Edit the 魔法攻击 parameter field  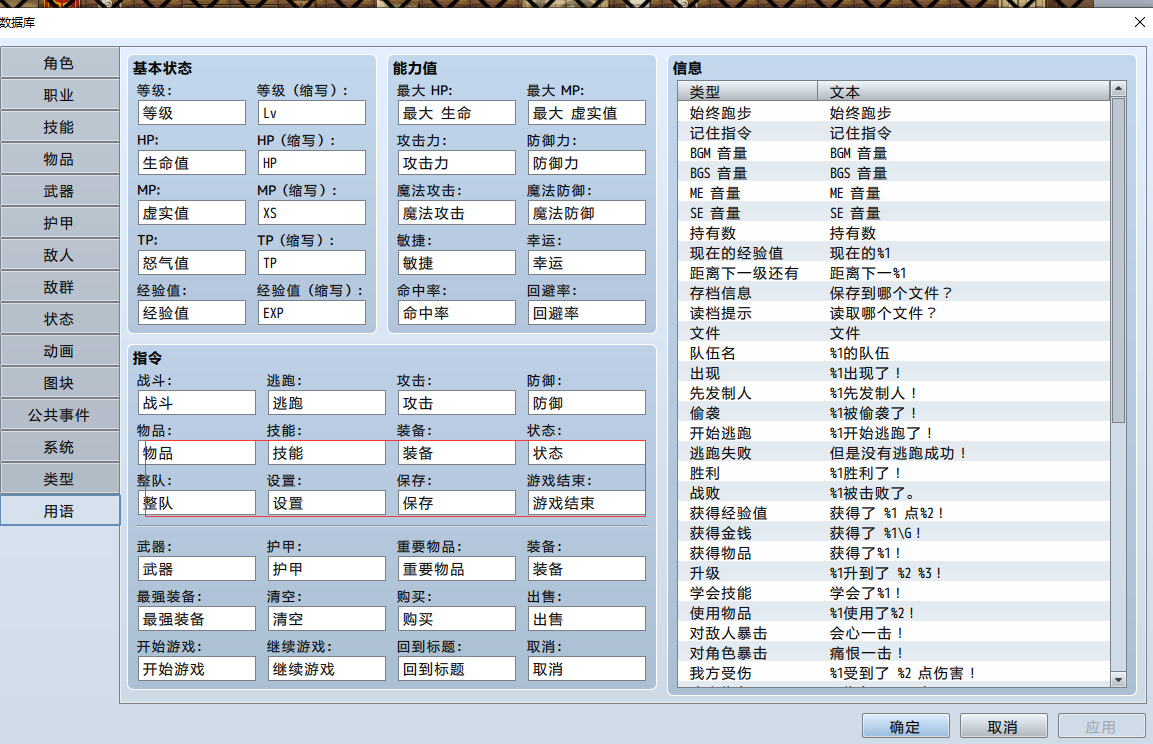[x=456, y=212]
